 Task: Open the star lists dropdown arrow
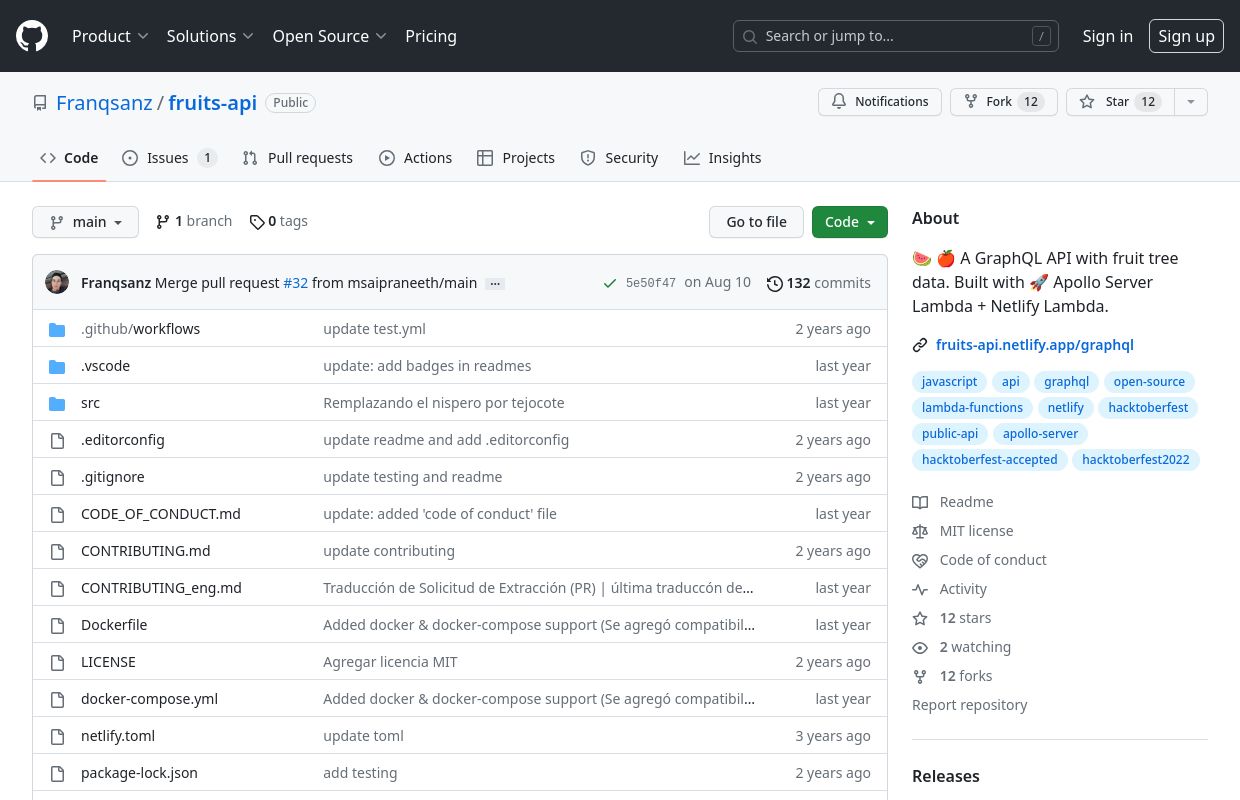click(x=1190, y=102)
